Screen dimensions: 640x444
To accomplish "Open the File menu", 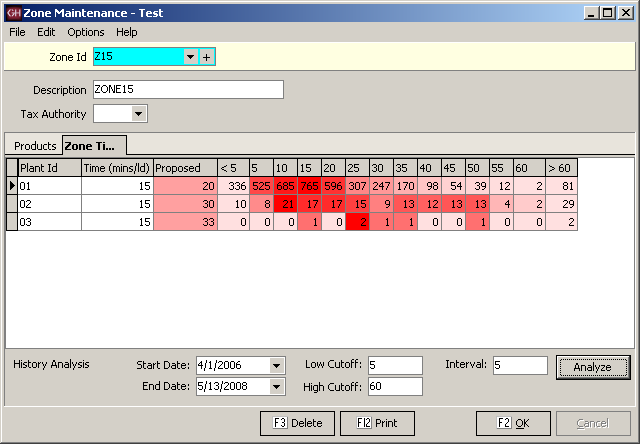I will (17, 32).
